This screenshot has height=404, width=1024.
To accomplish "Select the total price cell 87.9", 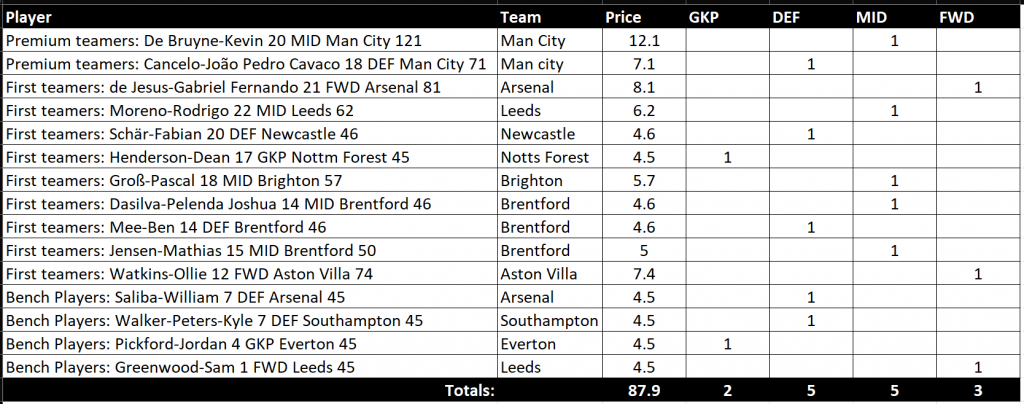I will (x=643, y=390).
